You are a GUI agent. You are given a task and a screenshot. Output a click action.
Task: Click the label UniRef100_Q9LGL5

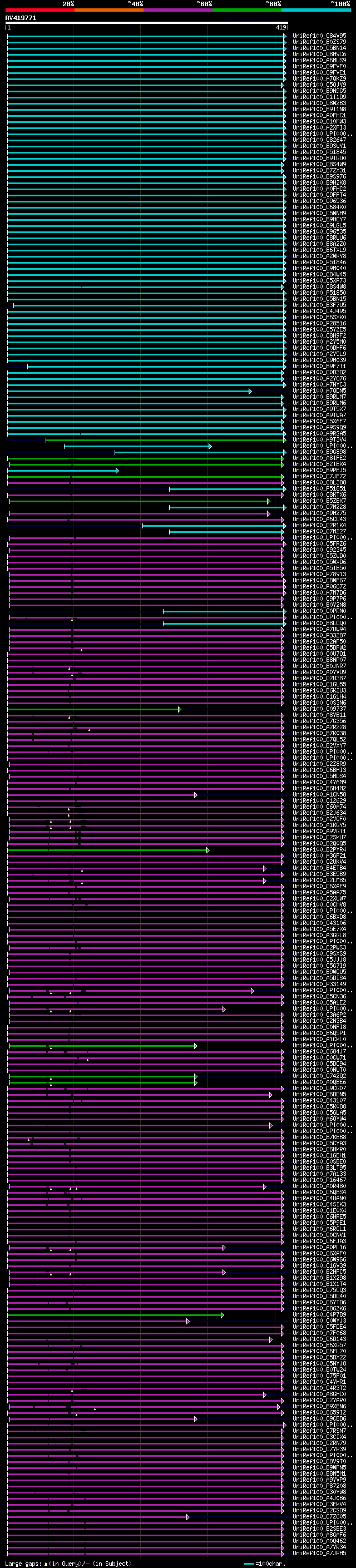(x=319, y=225)
